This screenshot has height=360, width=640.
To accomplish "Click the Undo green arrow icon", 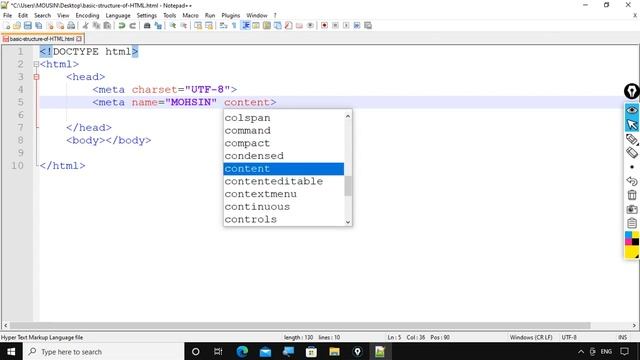I will (x=122, y=25).
